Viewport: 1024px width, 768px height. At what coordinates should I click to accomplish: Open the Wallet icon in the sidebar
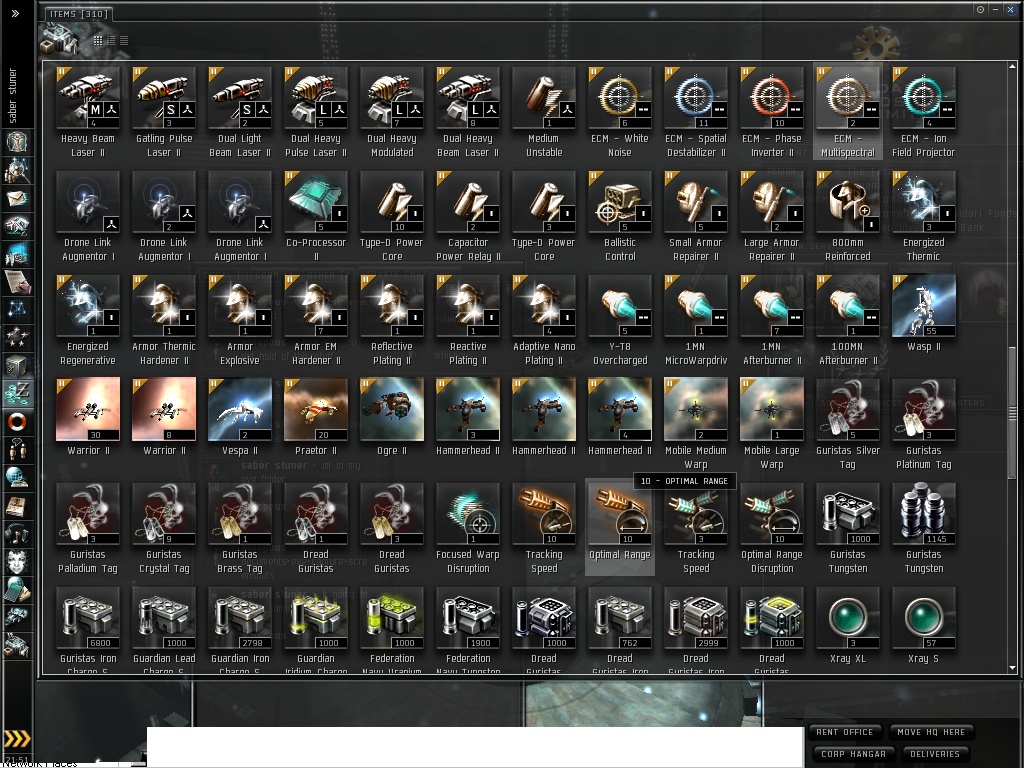click(16, 394)
